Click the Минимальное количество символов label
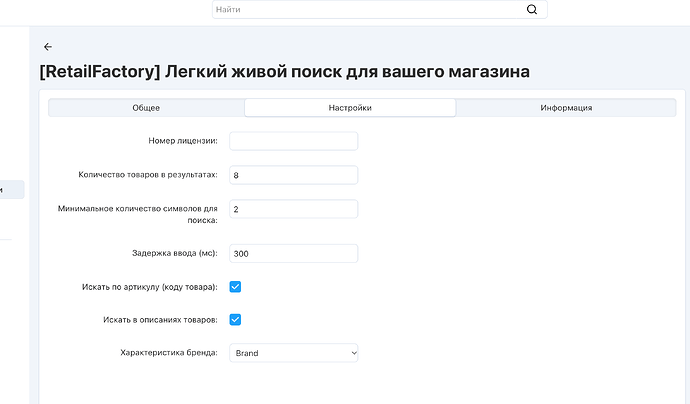 (x=138, y=214)
